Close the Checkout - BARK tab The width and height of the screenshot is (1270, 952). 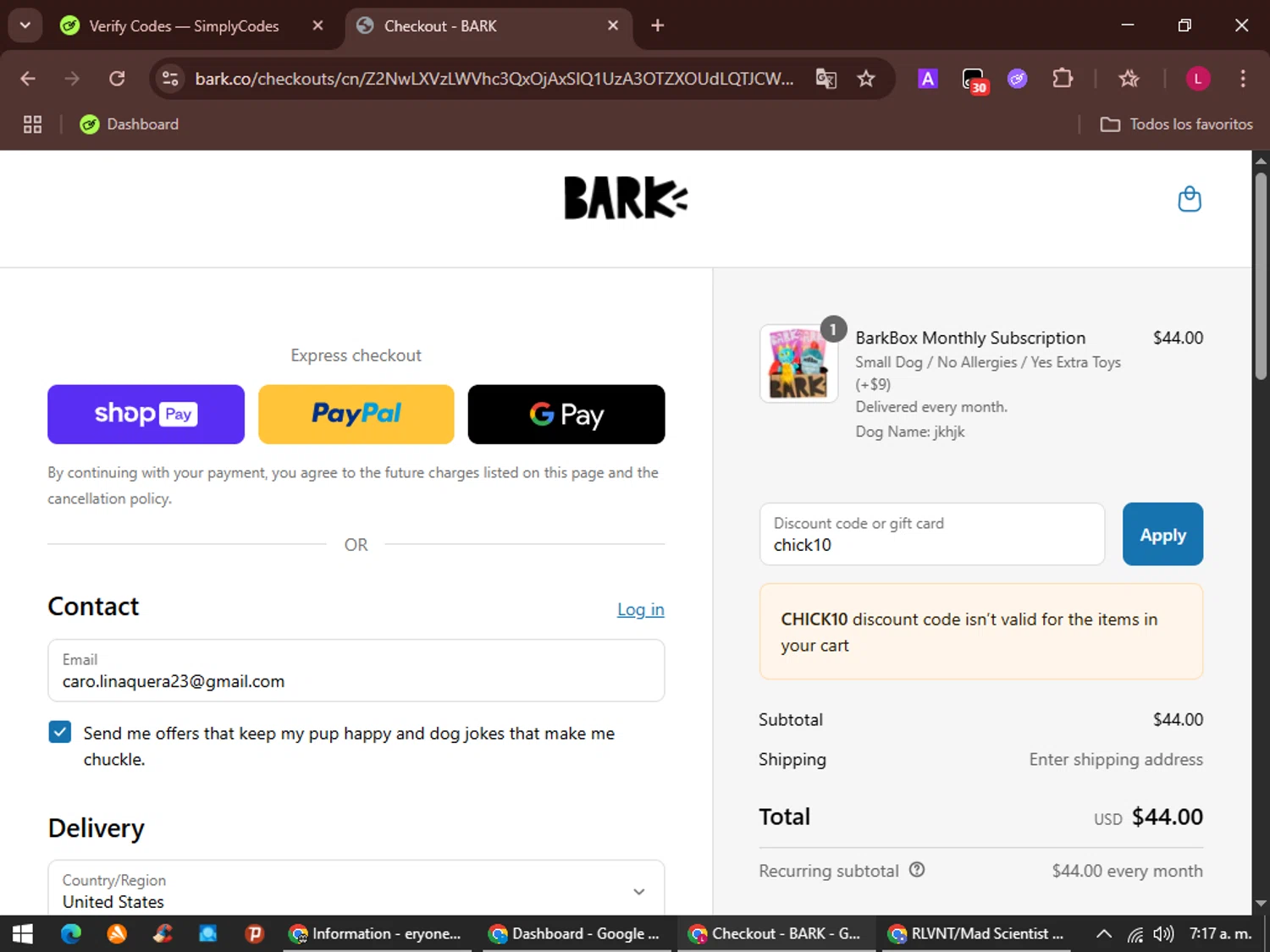613,25
